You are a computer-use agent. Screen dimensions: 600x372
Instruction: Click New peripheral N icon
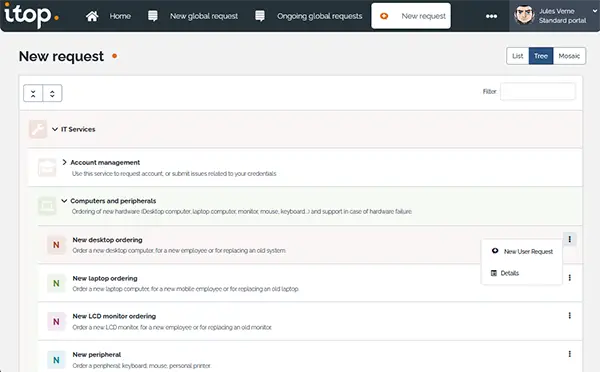pos(56,360)
